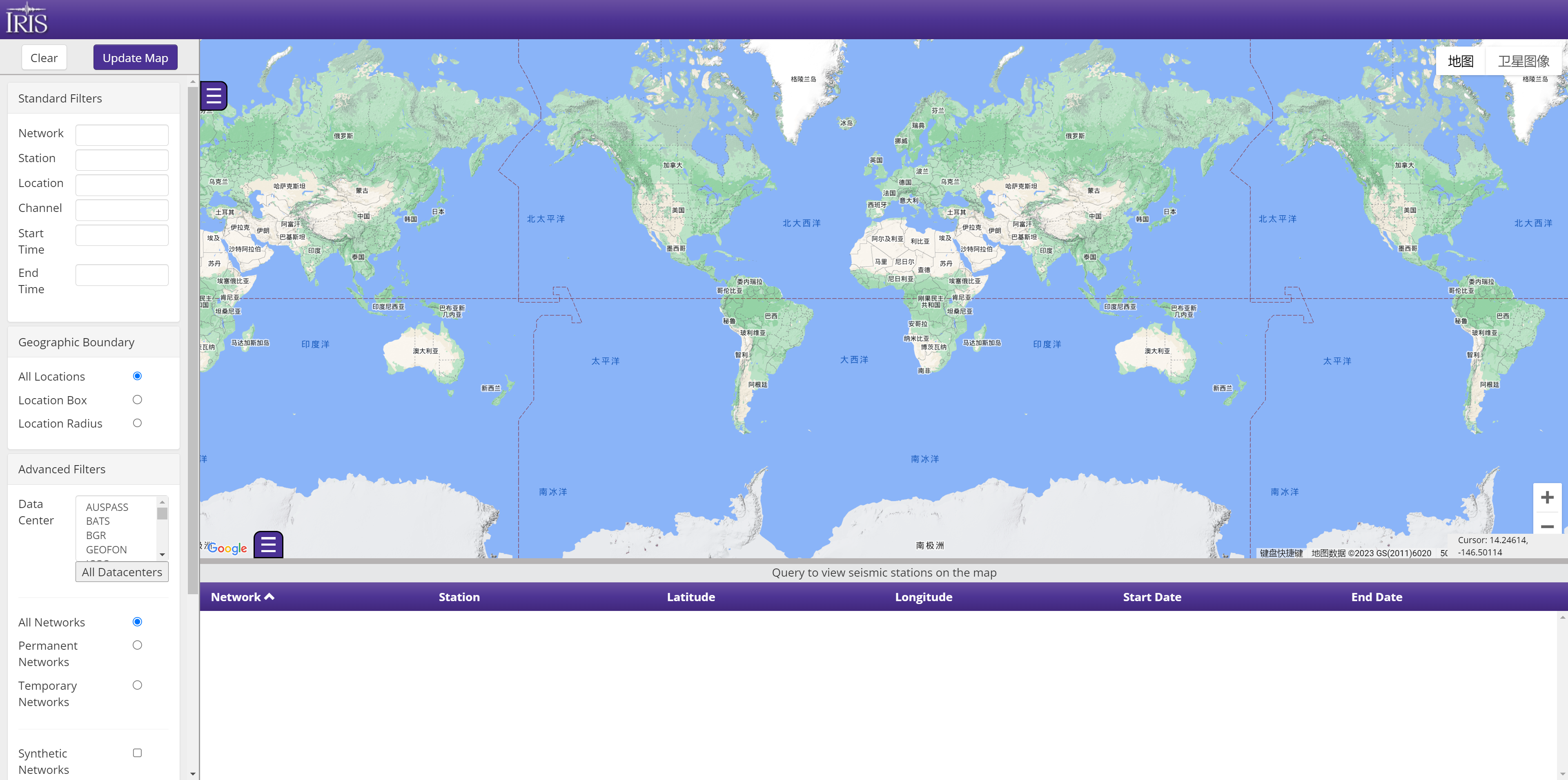Select All Locations radio button
The image size is (1568, 780).
pos(138,376)
